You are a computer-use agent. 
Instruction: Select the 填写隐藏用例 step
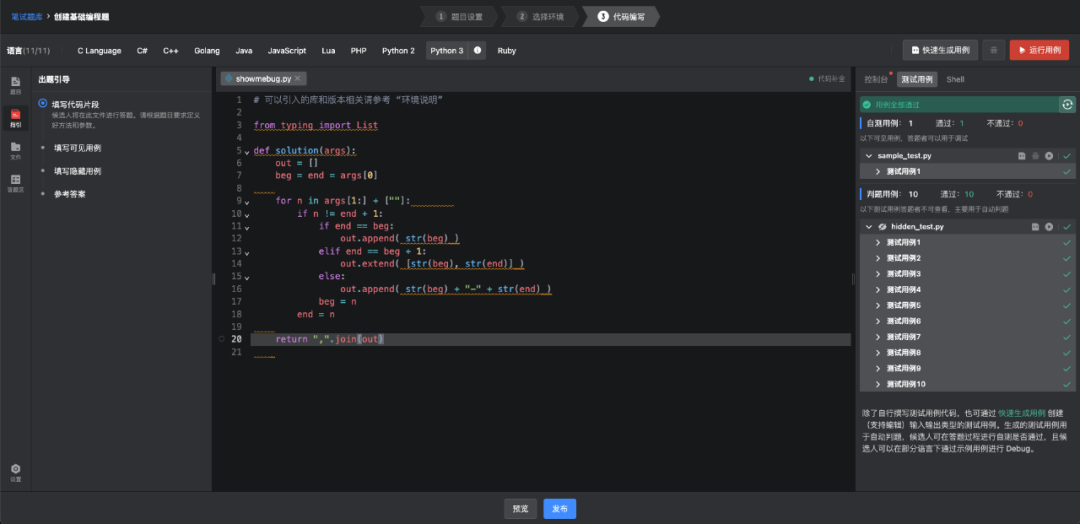click(78, 171)
